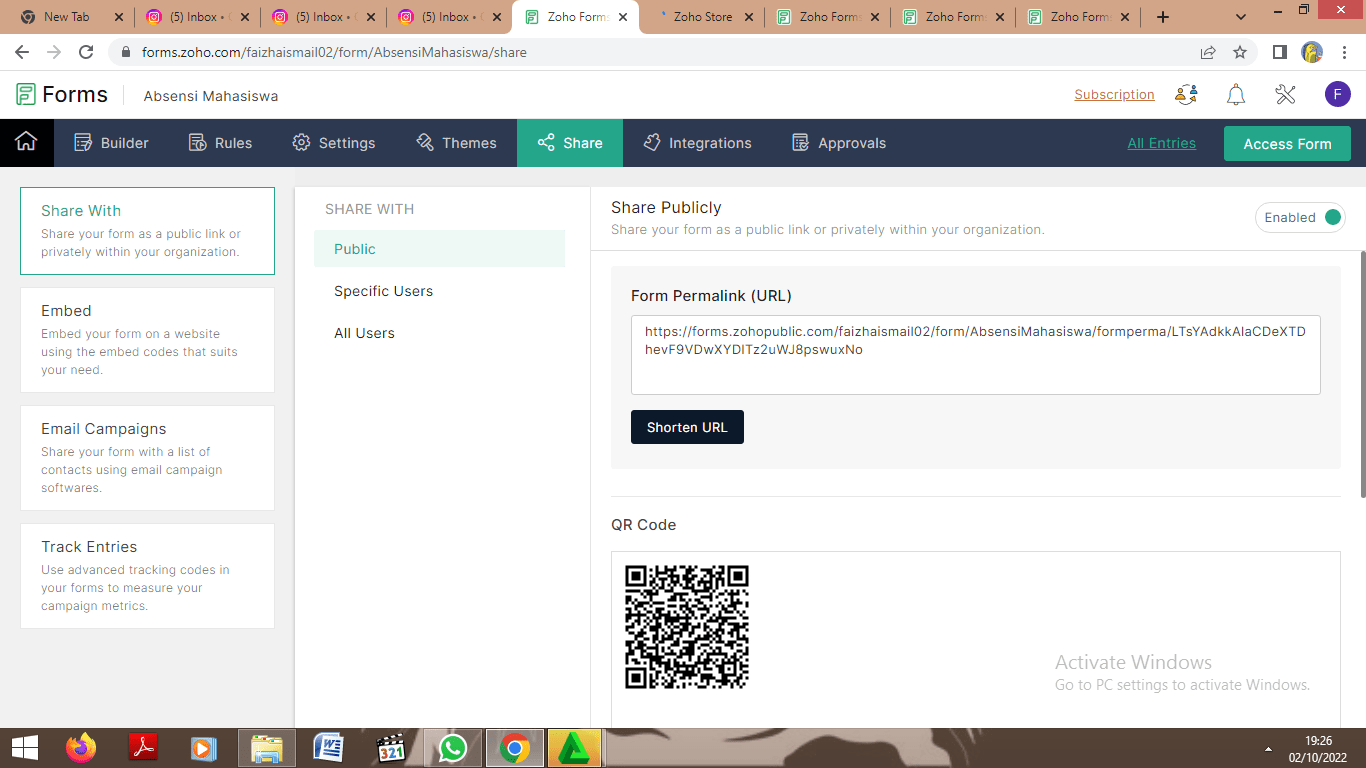Open the Windows Start button
The image size is (1366, 768).
pyautogui.click(x=25, y=748)
